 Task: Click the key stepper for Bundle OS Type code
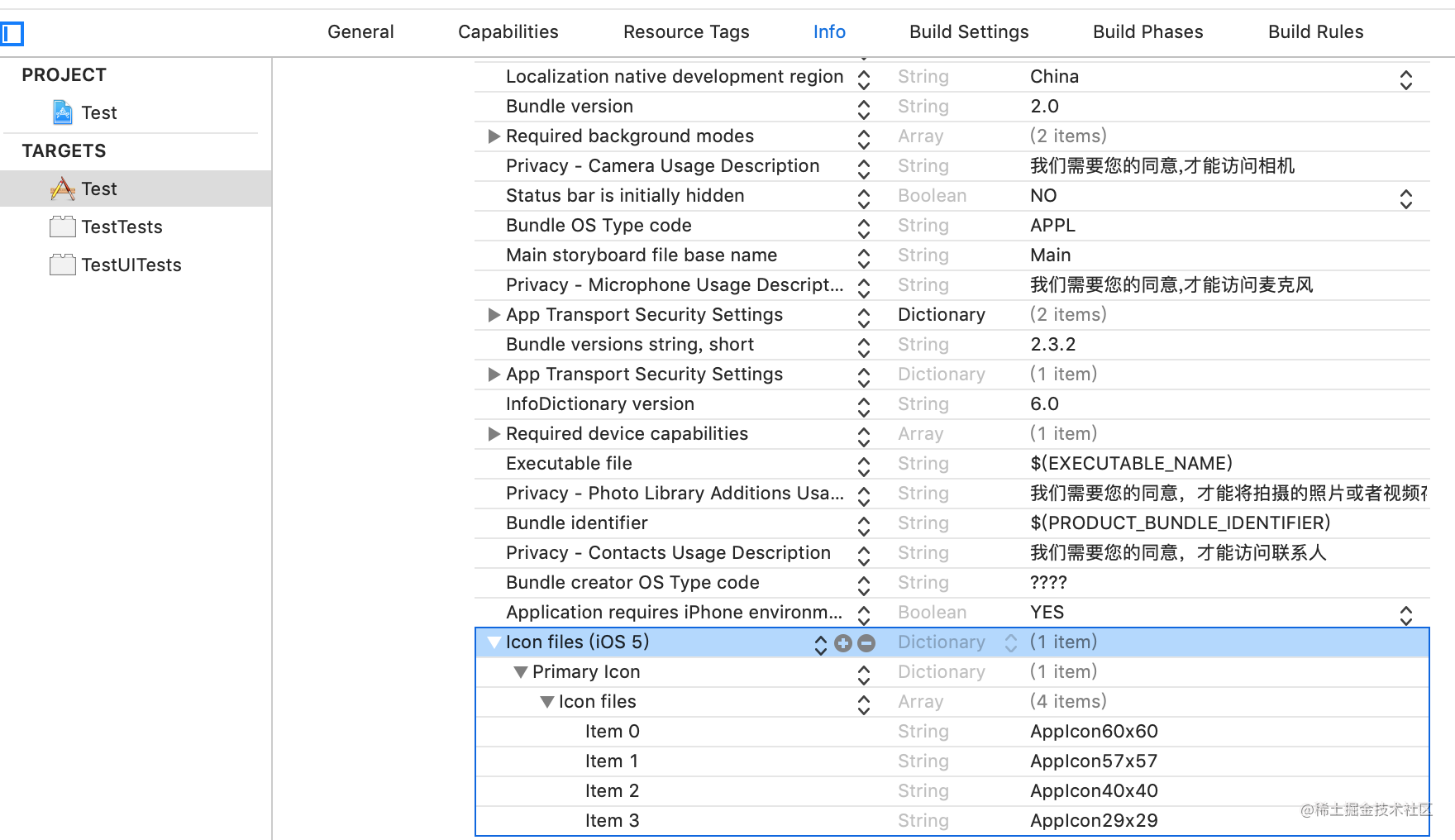coord(864,229)
